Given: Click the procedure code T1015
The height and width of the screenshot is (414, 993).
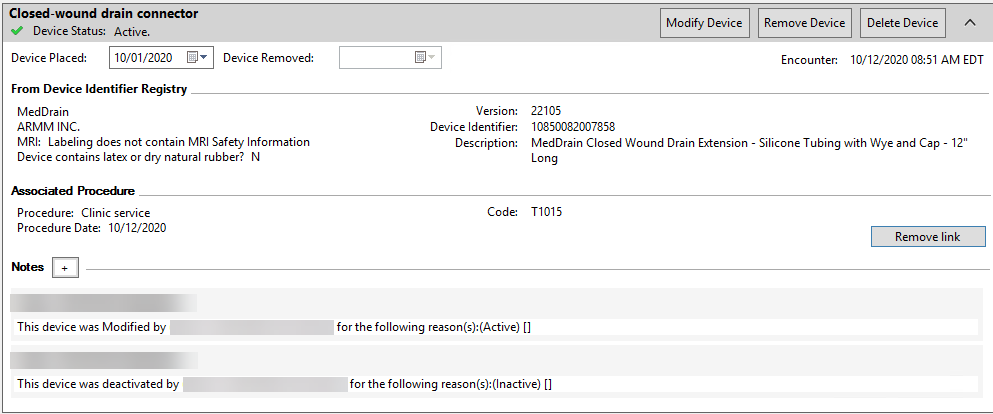Looking at the screenshot, I should click(547, 212).
